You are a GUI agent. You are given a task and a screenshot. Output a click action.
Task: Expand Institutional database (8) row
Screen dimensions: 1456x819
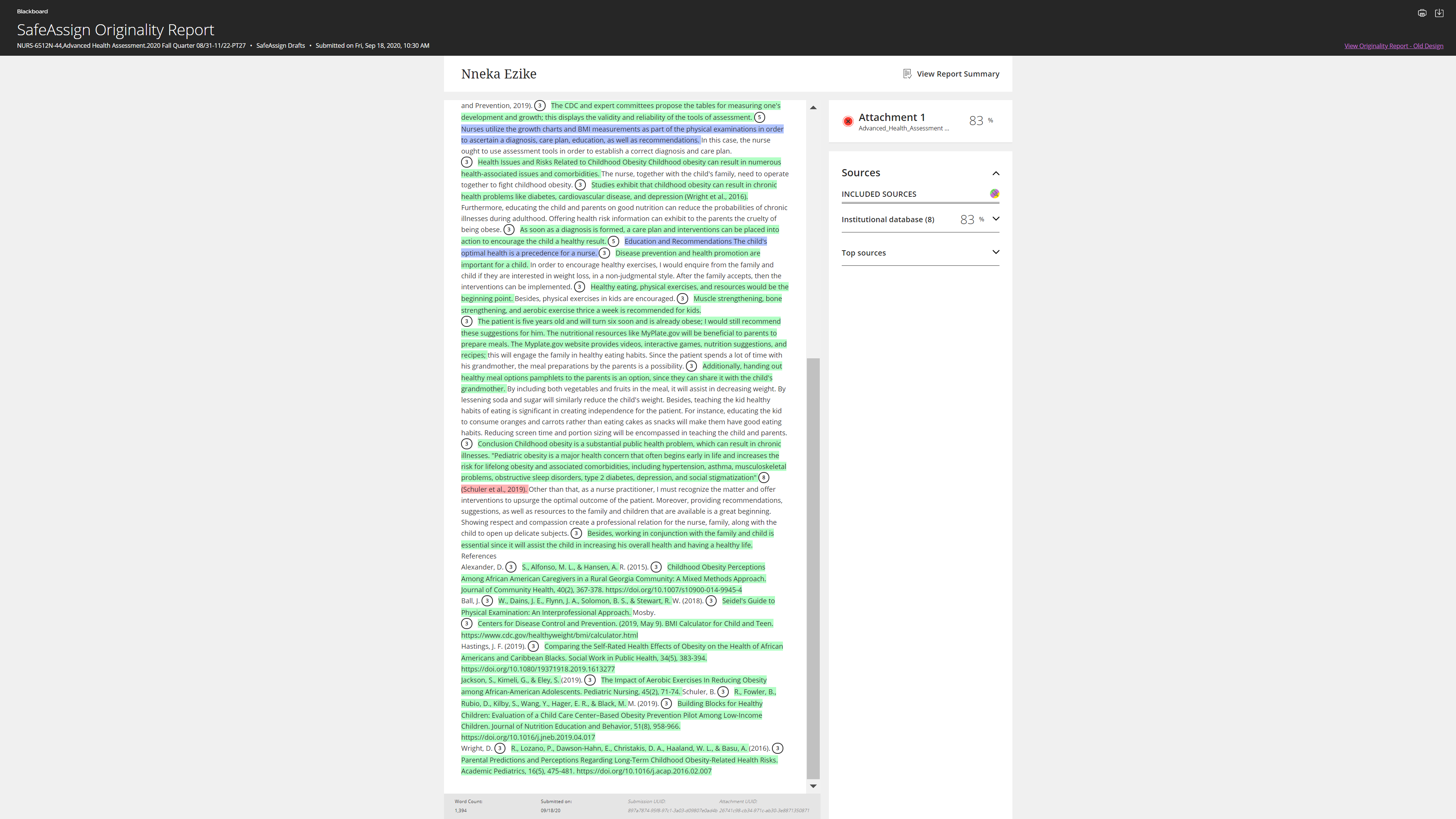click(x=920, y=219)
